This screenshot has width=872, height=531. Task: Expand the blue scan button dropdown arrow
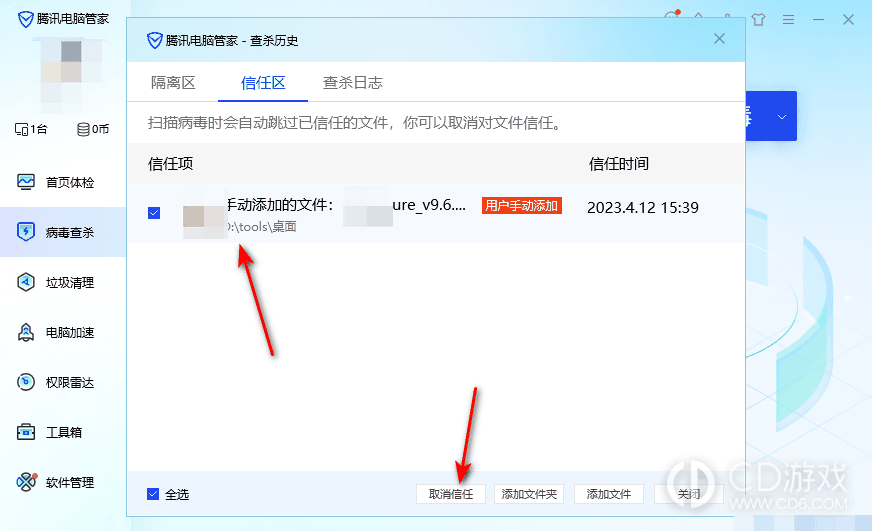[781, 117]
